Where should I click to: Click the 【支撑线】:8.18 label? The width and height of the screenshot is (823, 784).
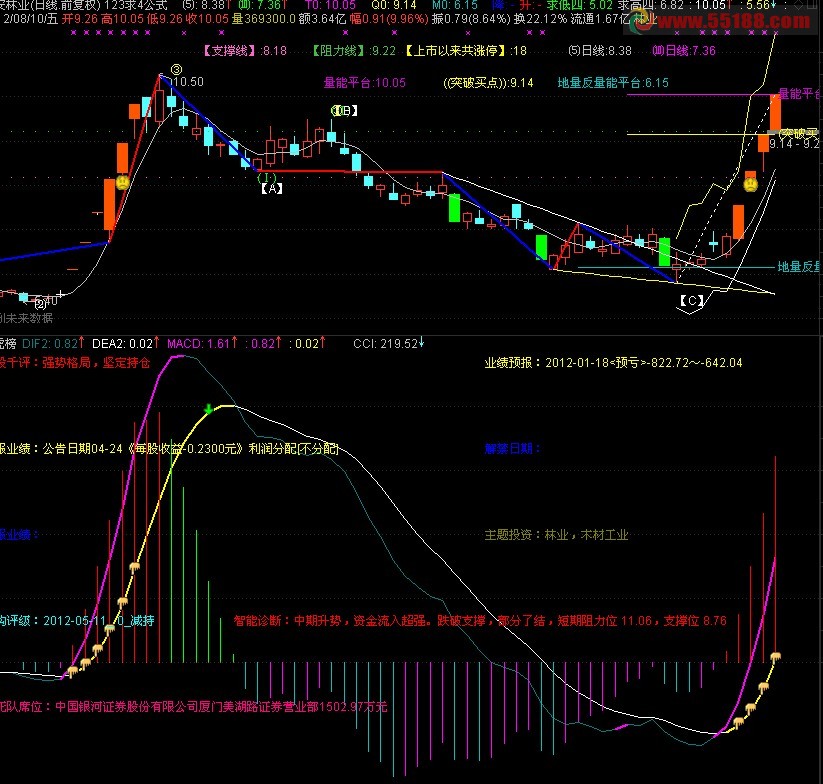(x=244, y=51)
